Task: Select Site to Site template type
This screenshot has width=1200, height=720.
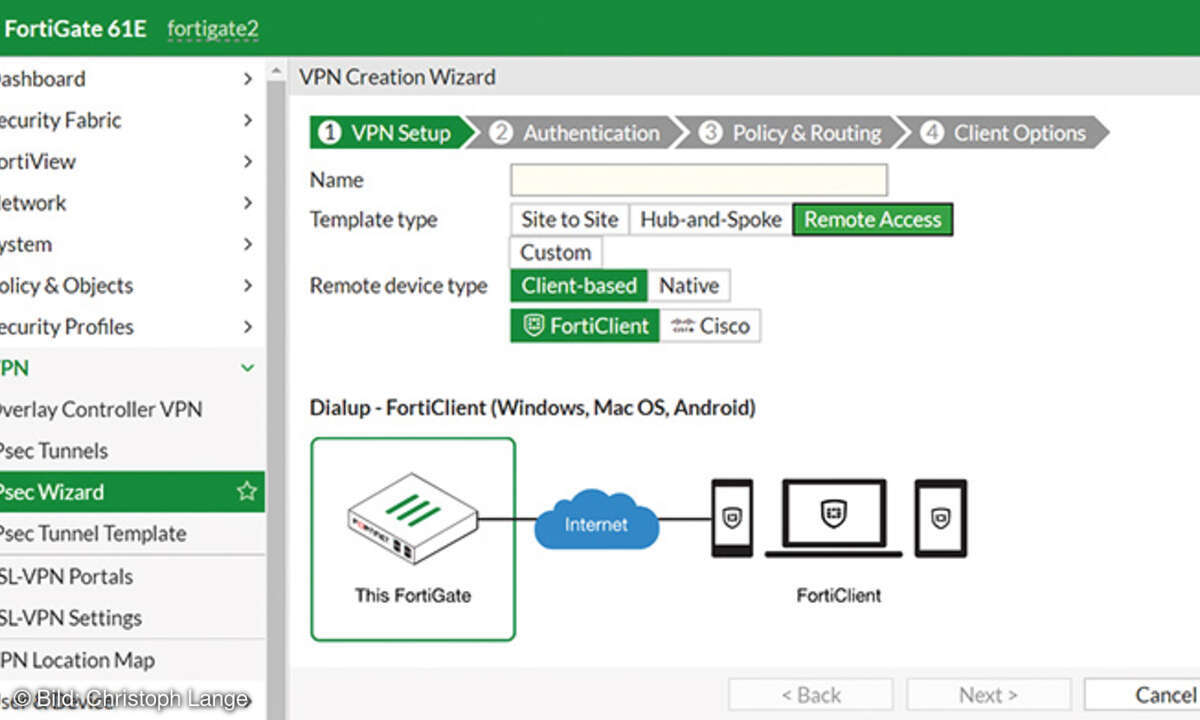Action: click(x=569, y=220)
